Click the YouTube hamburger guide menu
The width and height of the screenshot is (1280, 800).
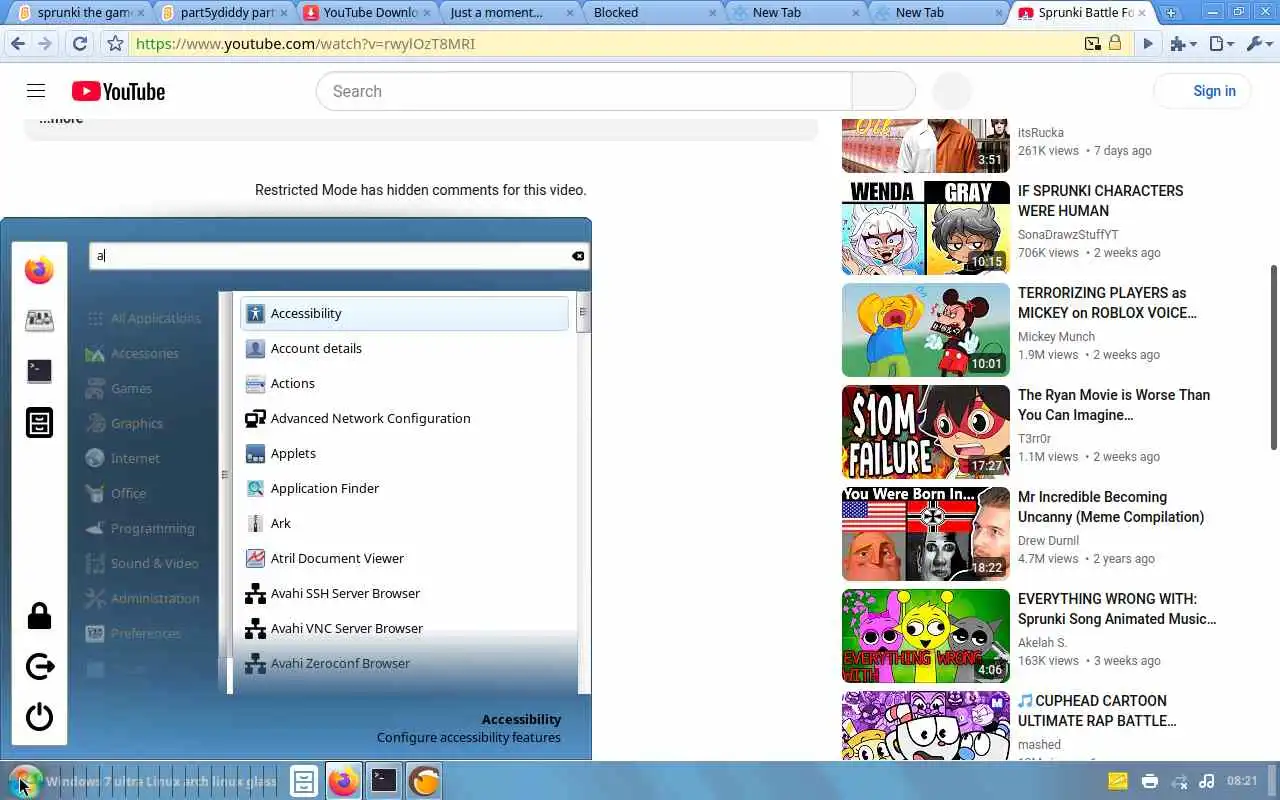click(36, 91)
